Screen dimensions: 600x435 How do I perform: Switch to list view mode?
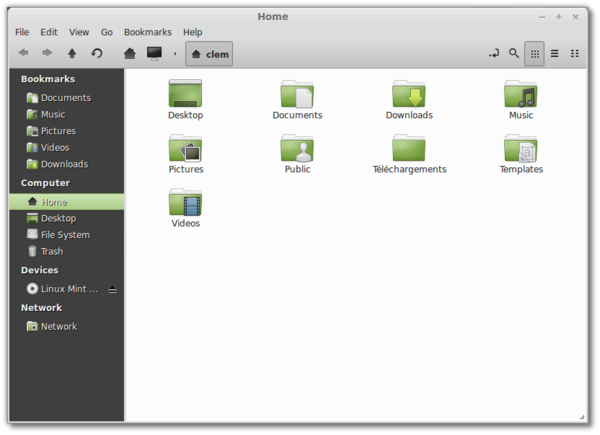coord(555,53)
